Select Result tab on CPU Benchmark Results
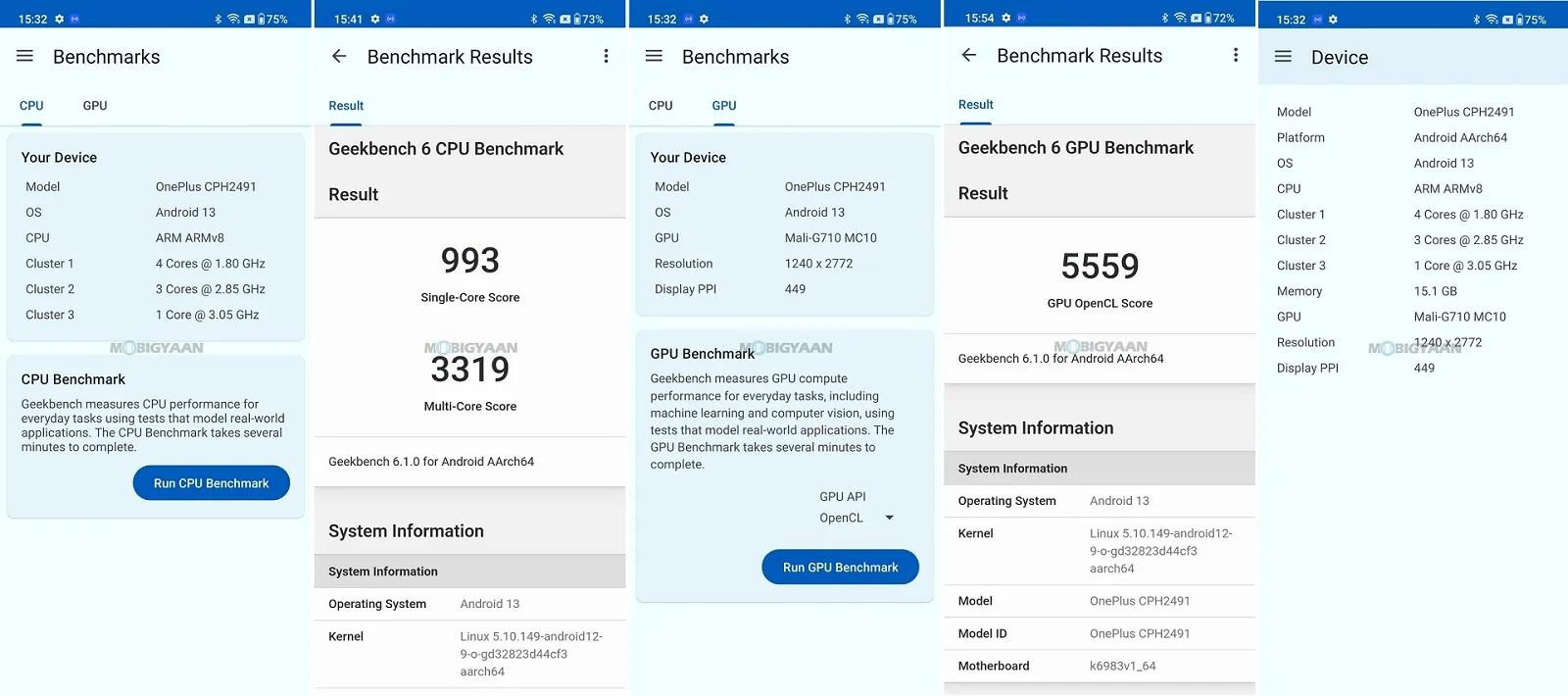 [x=346, y=106]
